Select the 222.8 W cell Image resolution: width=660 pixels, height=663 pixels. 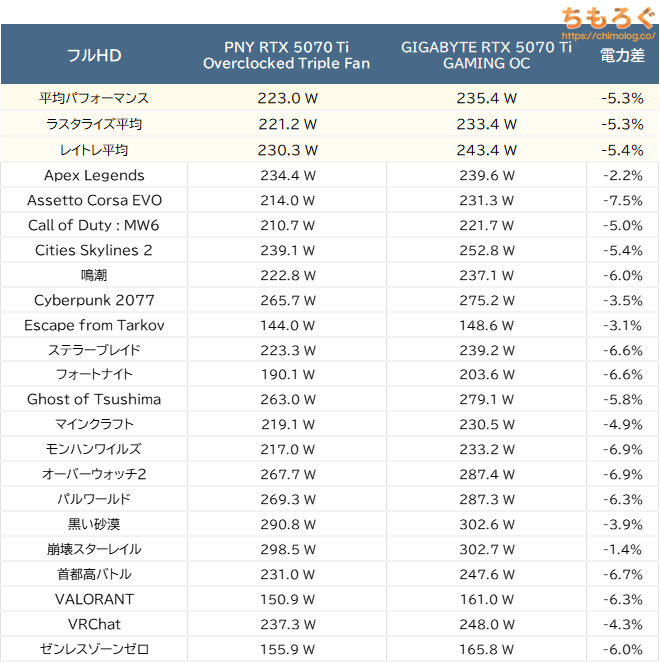(288, 275)
